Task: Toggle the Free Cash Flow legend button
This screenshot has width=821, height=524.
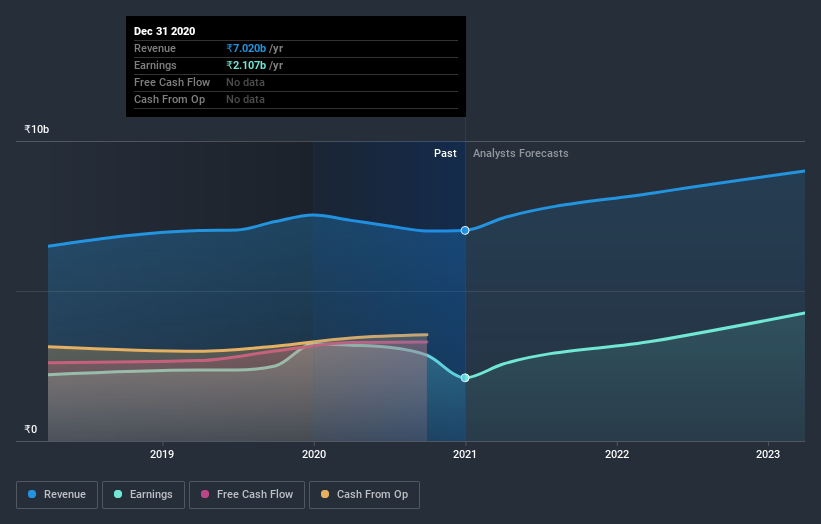Action: (x=247, y=495)
